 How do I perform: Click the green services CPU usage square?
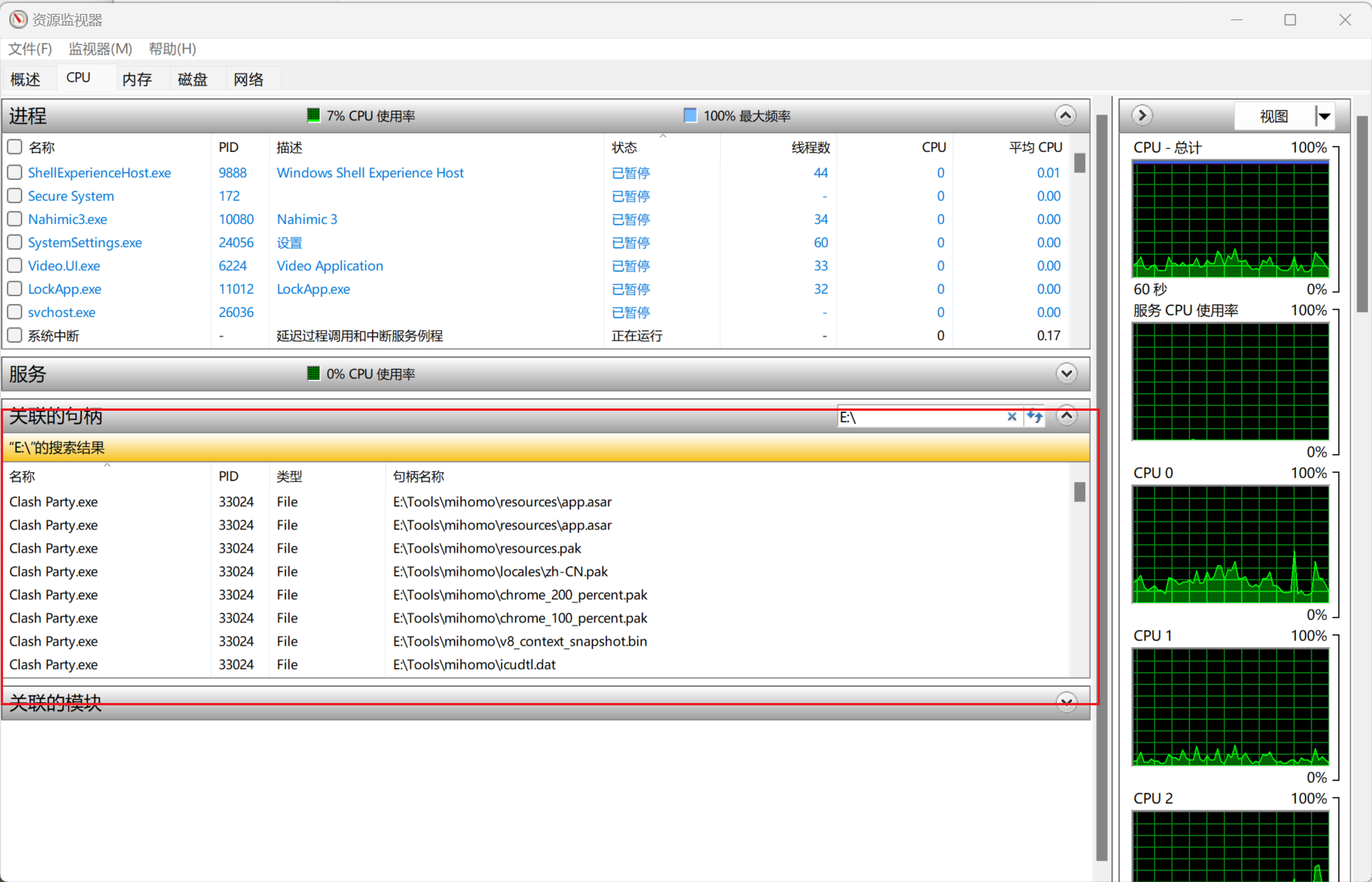coord(313,374)
